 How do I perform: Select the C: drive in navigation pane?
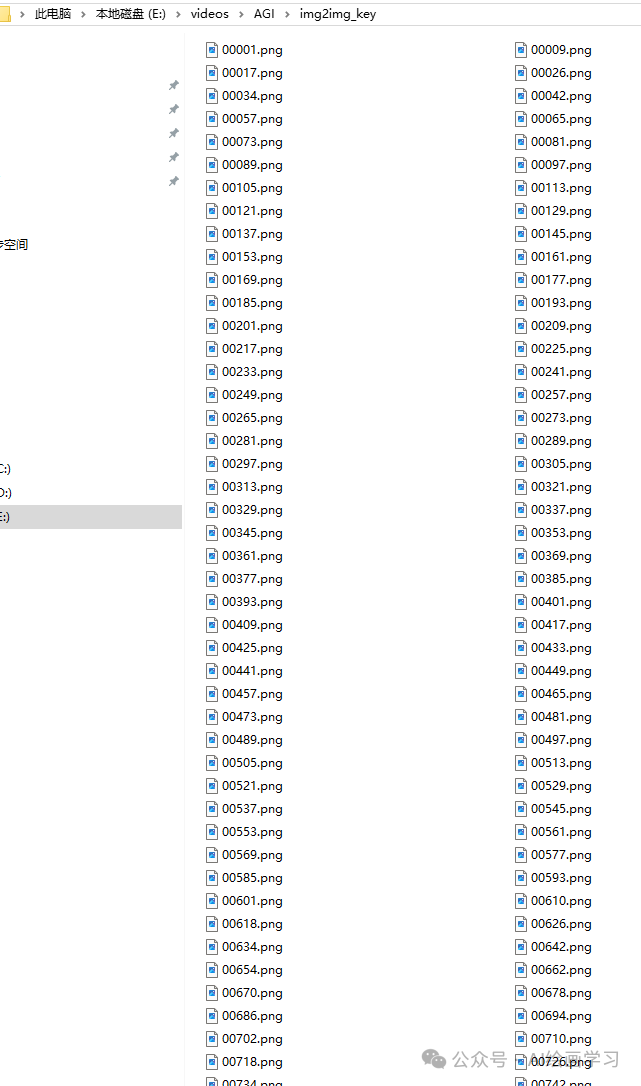click(x=6, y=469)
